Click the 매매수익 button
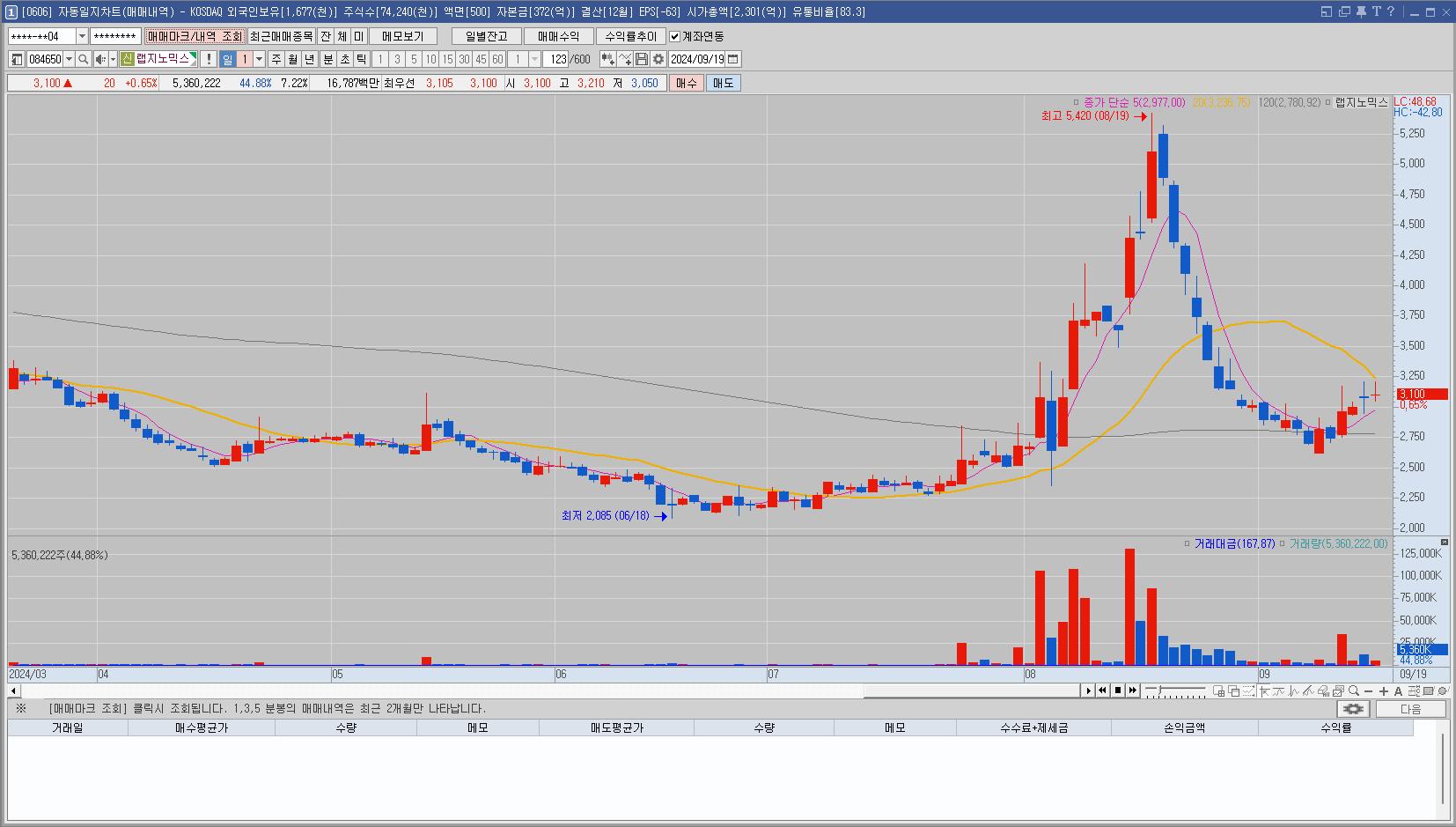The image size is (1456, 827). click(558, 36)
